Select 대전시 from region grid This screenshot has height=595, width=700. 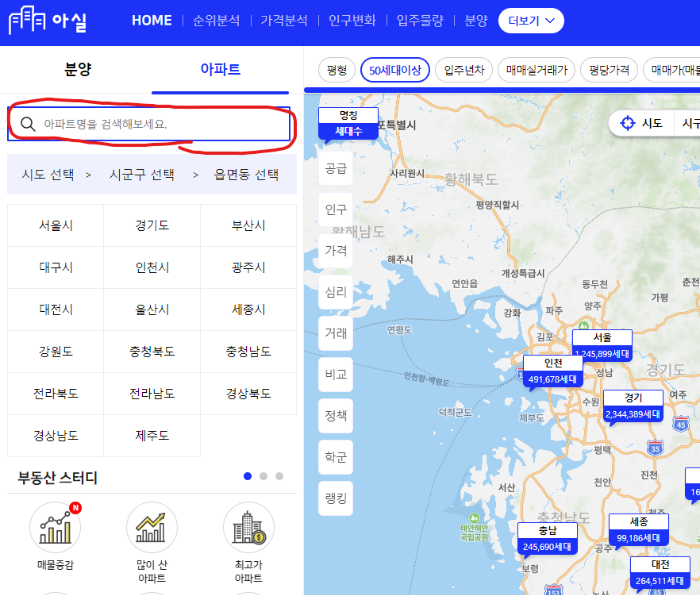pyautogui.click(x=55, y=309)
